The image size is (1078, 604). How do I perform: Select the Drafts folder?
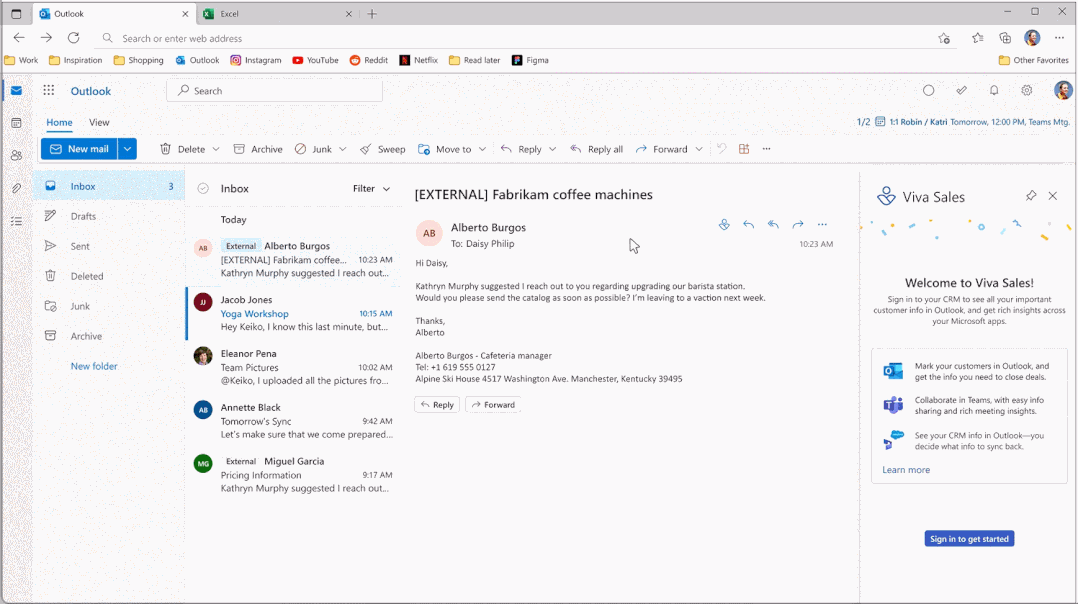coord(109,216)
